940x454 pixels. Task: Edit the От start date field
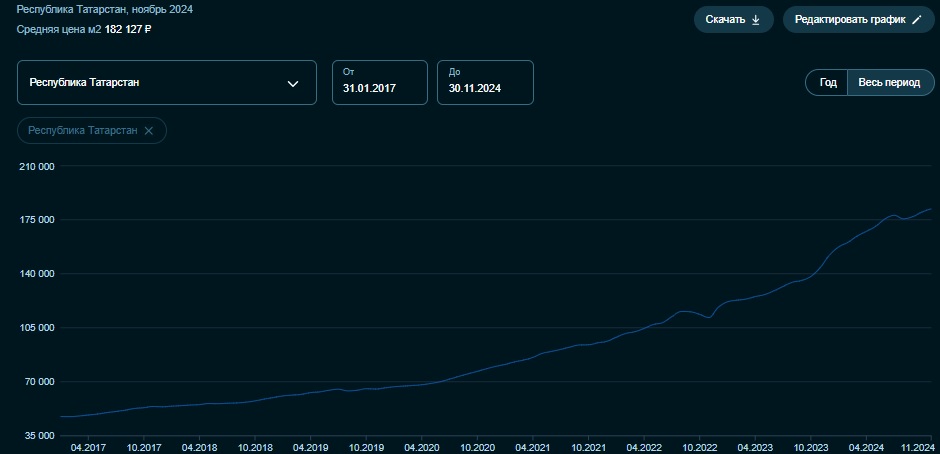(380, 83)
